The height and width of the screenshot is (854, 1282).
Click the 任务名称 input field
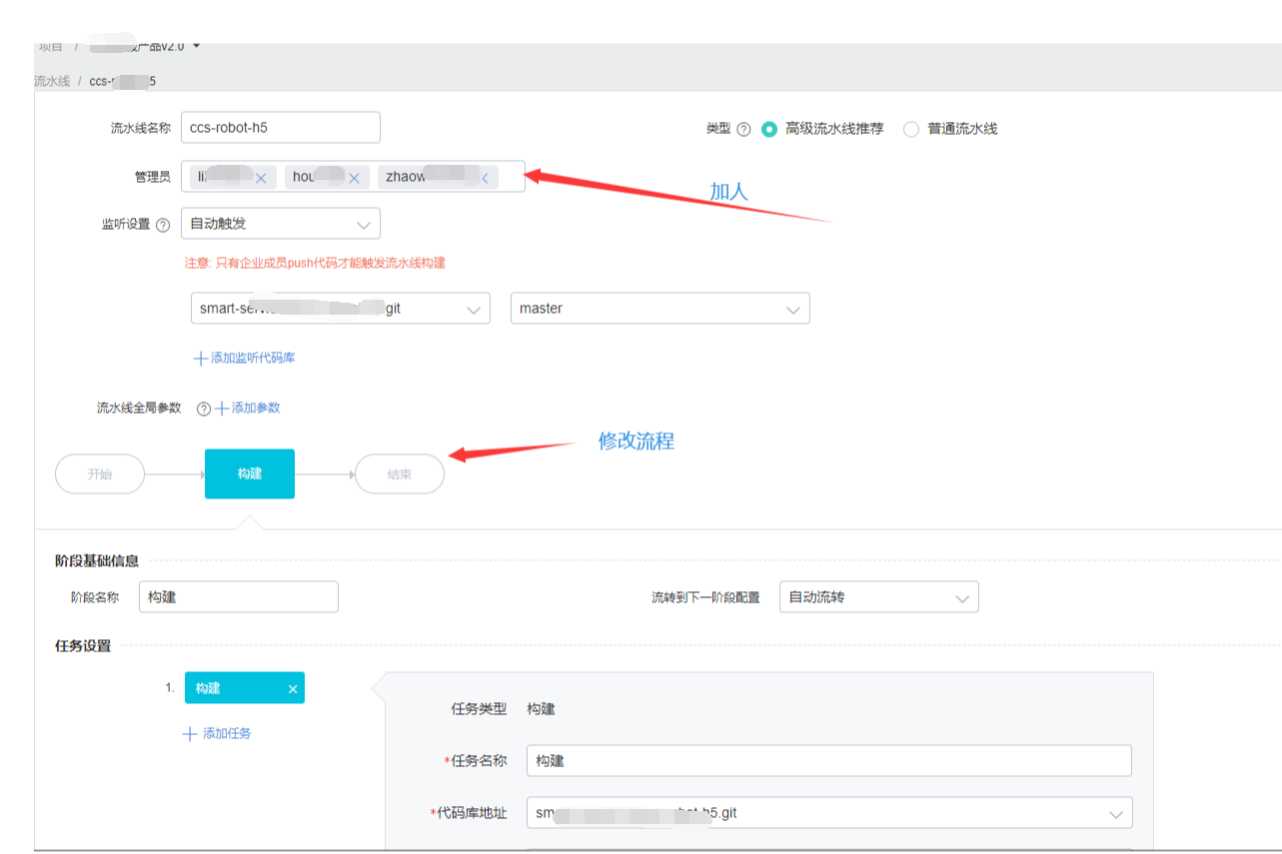830,760
